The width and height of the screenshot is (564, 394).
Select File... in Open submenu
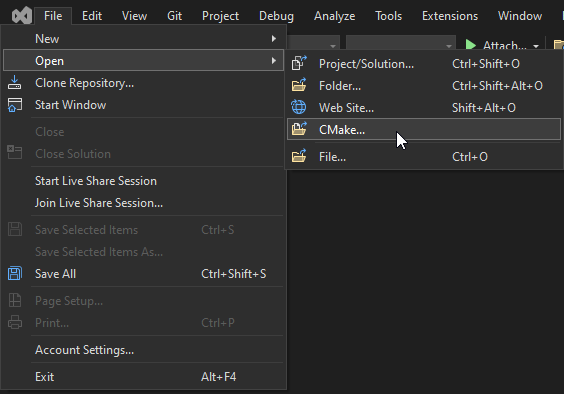[424, 157]
